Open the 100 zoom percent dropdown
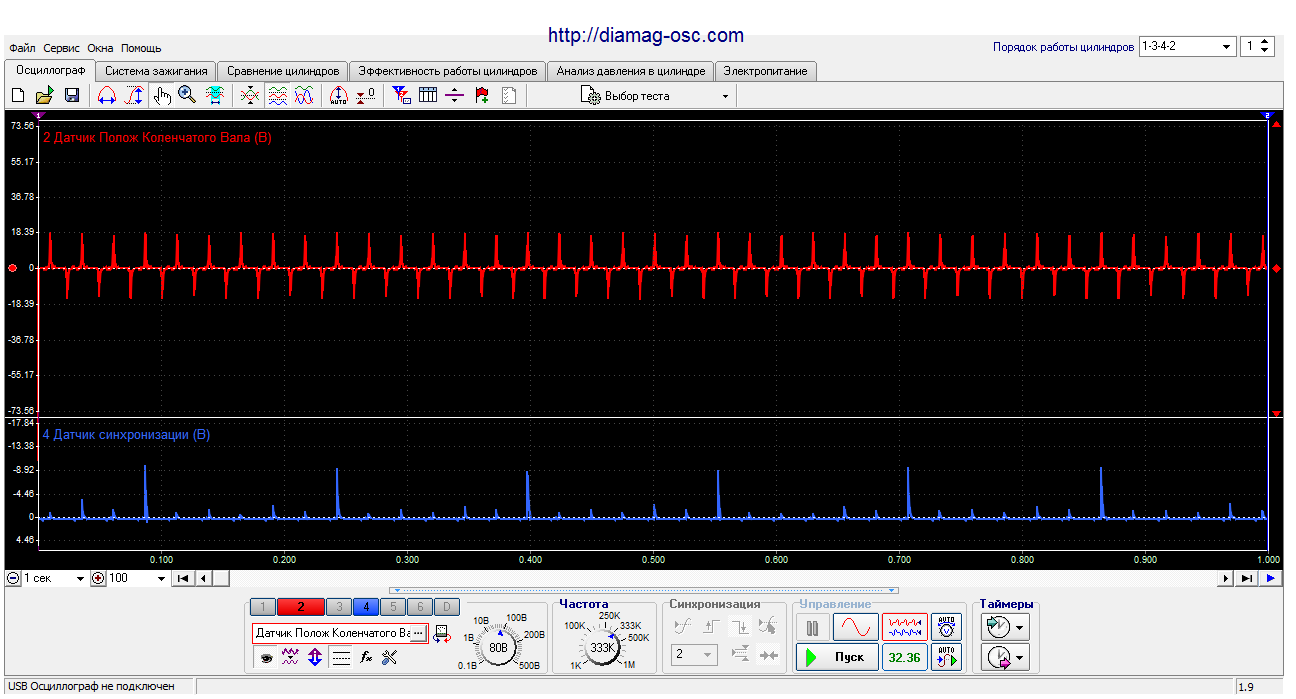This screenshot has width=1296, height=699. [137, 578]
